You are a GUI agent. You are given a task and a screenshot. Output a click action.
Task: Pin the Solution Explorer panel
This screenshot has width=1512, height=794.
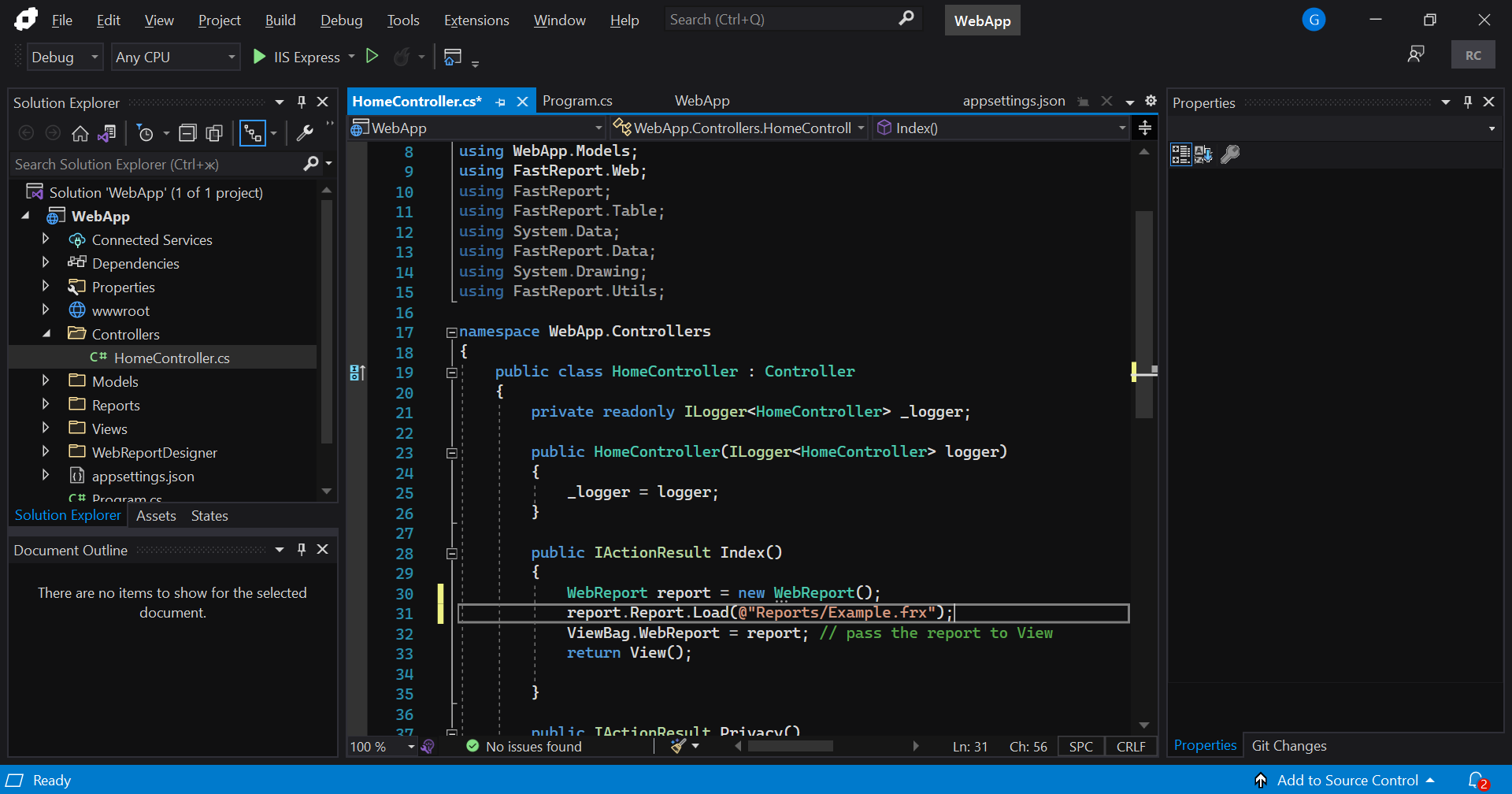301,102
